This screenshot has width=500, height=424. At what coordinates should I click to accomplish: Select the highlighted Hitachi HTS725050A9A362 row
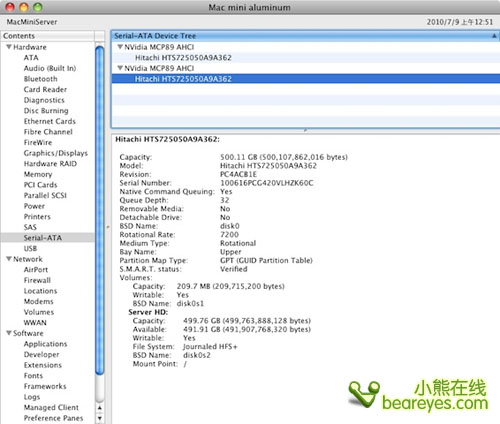pos(305,79)
